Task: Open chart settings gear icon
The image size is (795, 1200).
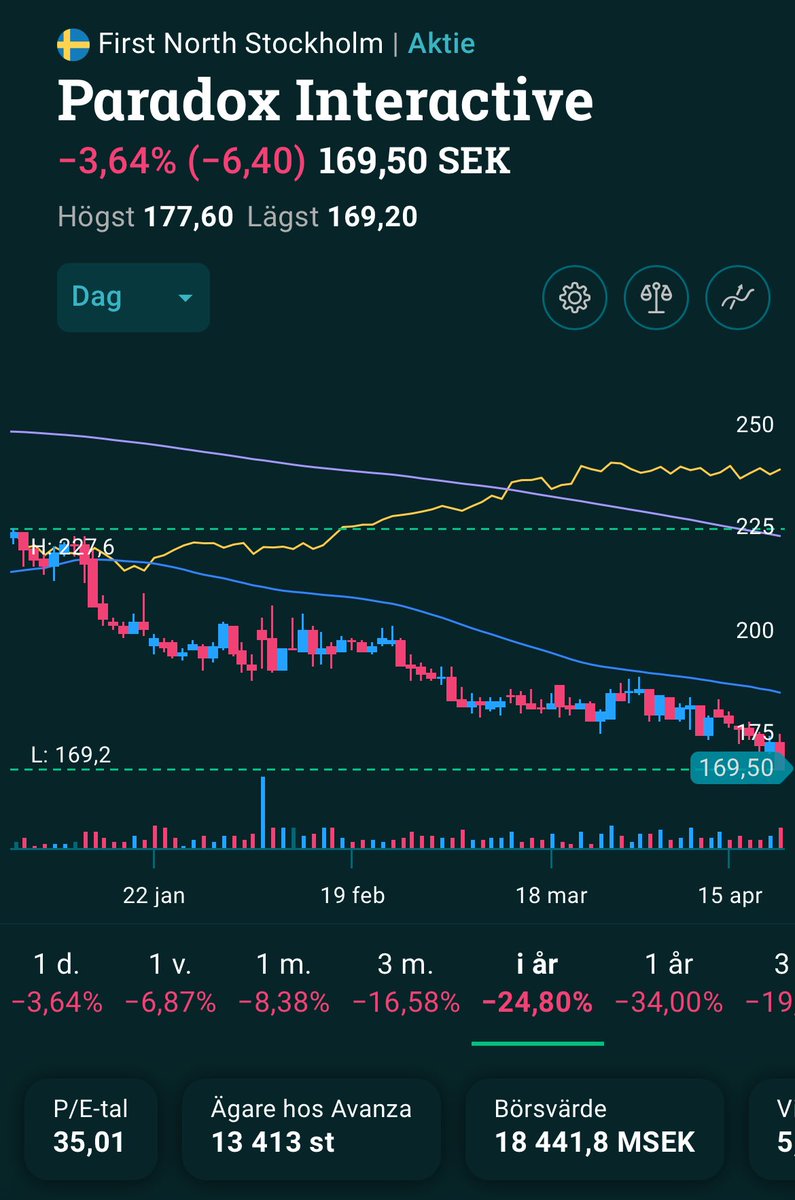Action: [574, 297]
